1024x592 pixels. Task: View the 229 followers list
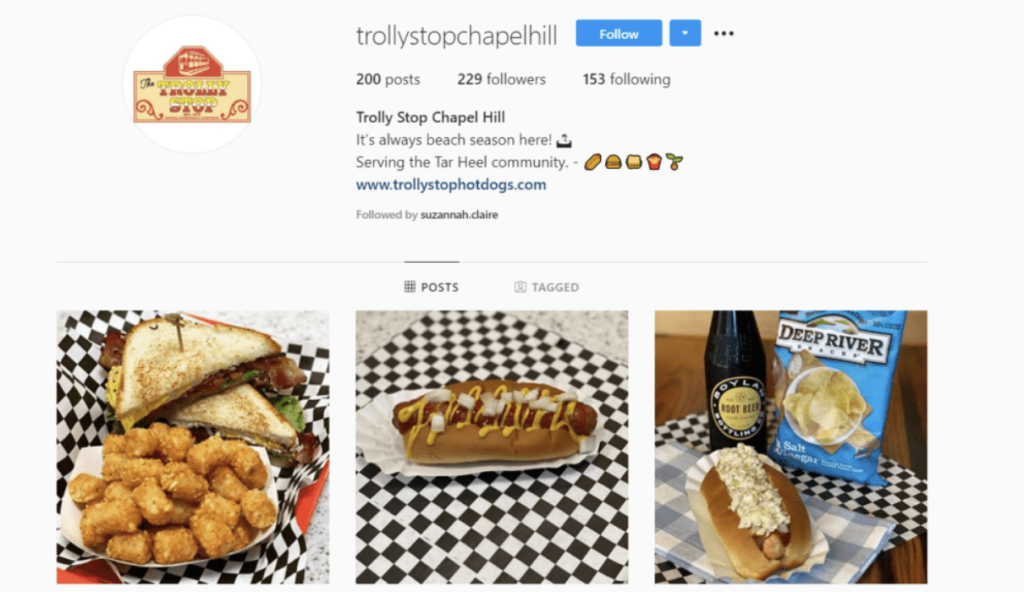(501, 79)
